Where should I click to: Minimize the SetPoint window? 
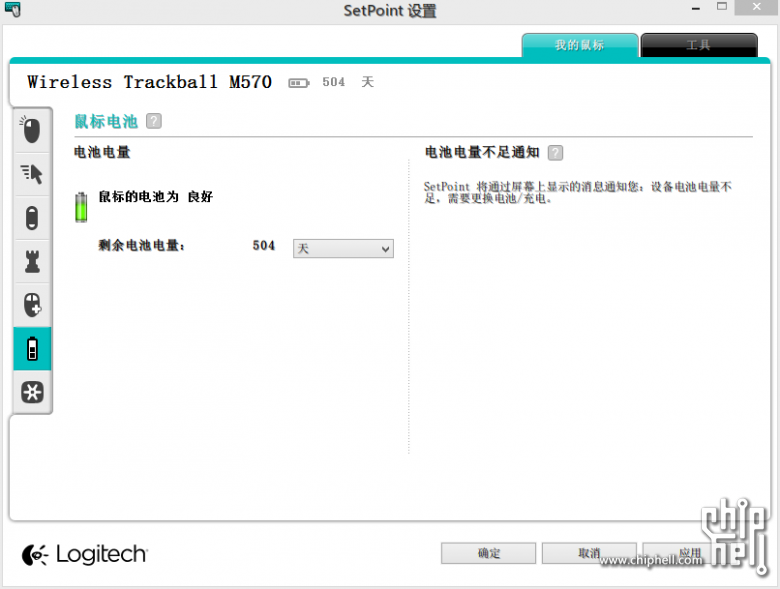pos(695,8)
